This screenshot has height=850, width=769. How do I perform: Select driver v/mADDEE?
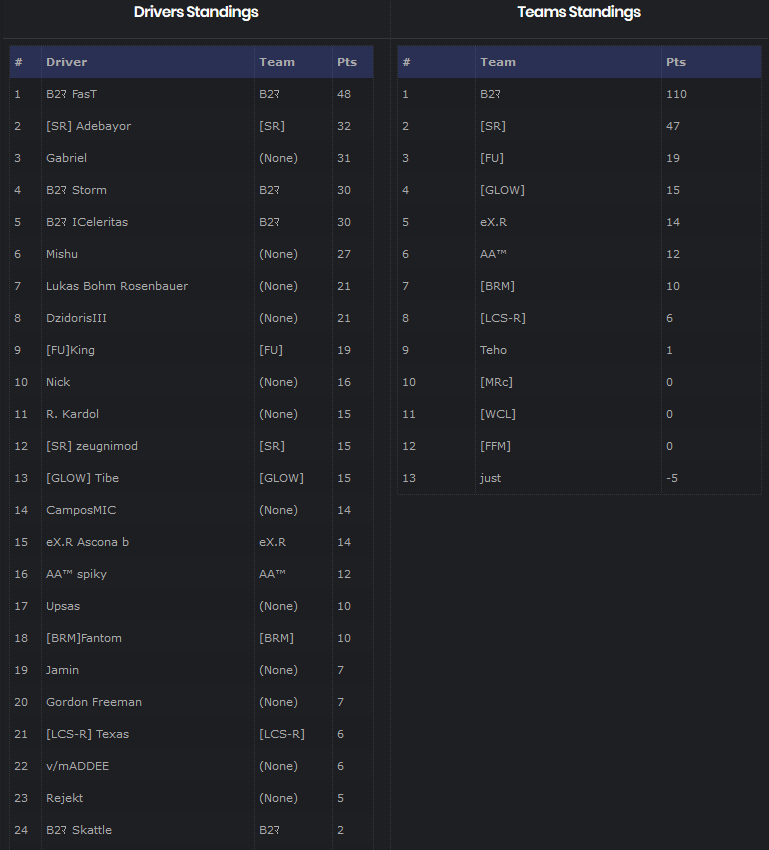pyautogui.click(x=77, y=766)
